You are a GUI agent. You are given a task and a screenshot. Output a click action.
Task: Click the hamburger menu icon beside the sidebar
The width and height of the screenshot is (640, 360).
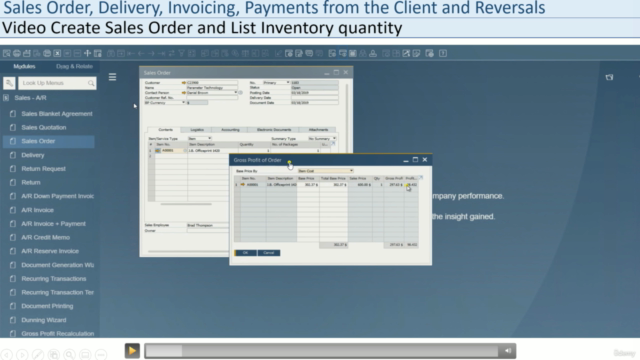pyautogui.click(x=112, y=77)
